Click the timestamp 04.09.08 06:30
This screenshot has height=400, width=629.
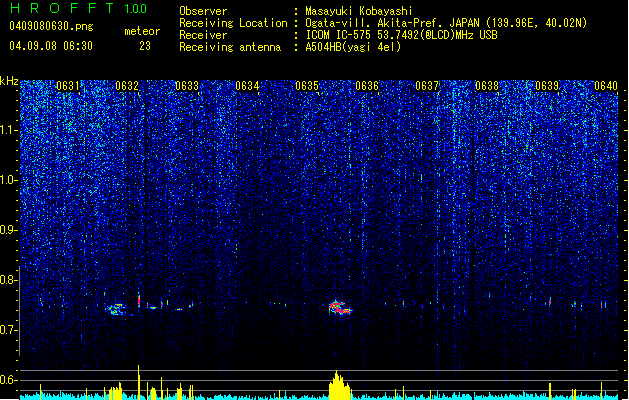[51, 46]
